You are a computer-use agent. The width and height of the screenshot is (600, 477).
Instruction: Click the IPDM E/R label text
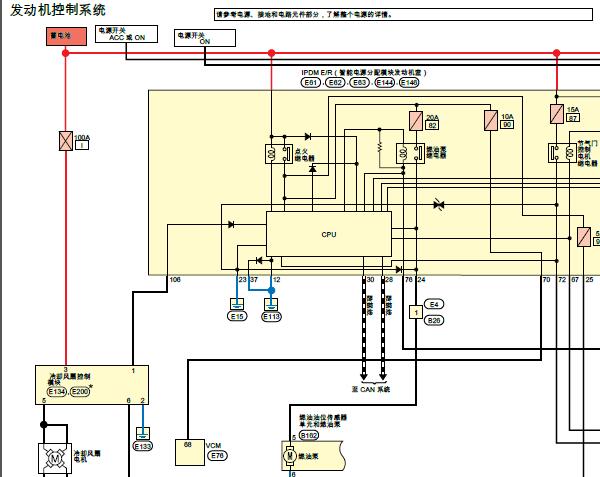point(364,73)
